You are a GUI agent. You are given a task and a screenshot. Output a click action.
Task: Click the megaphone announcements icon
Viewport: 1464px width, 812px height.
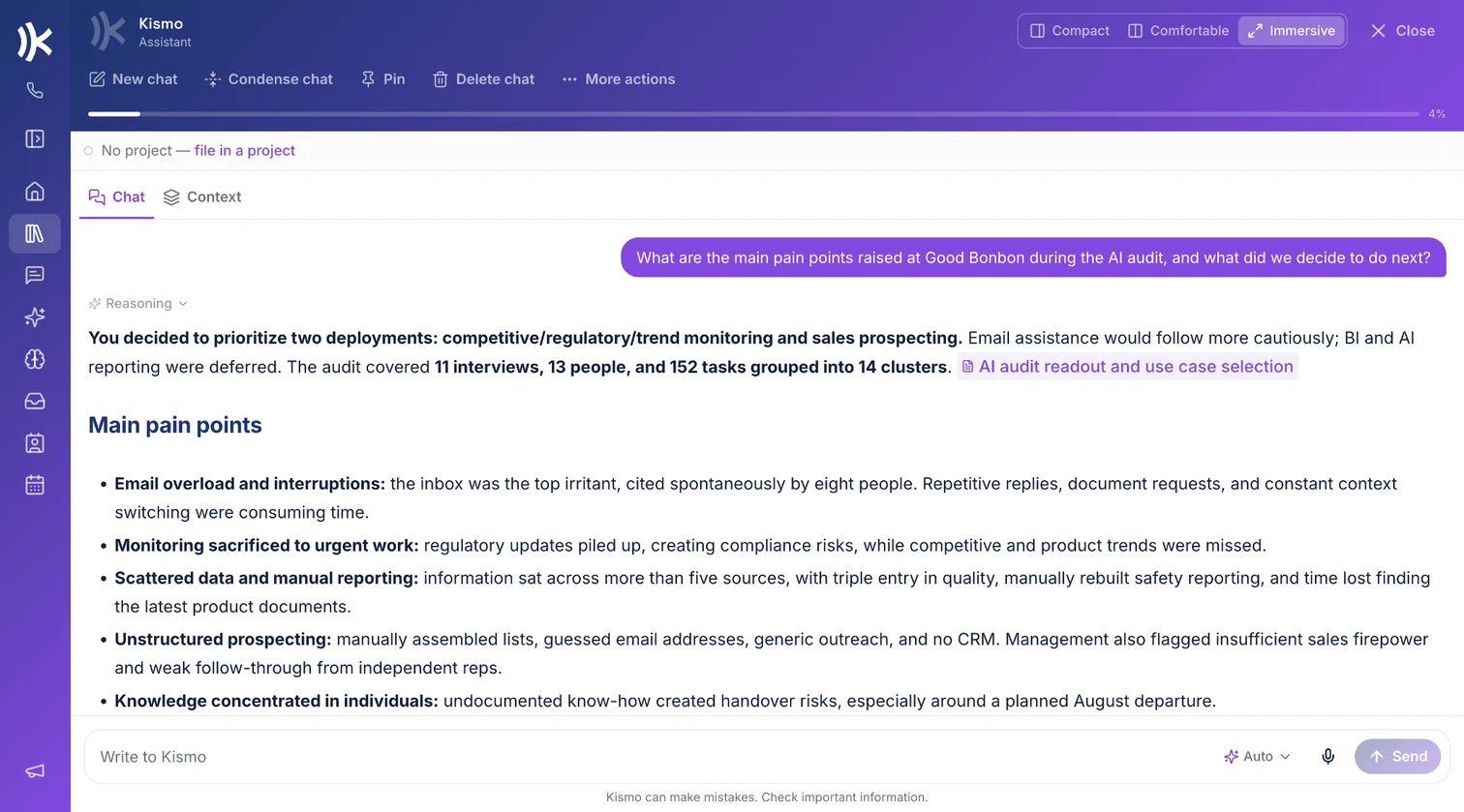point(35,771)
